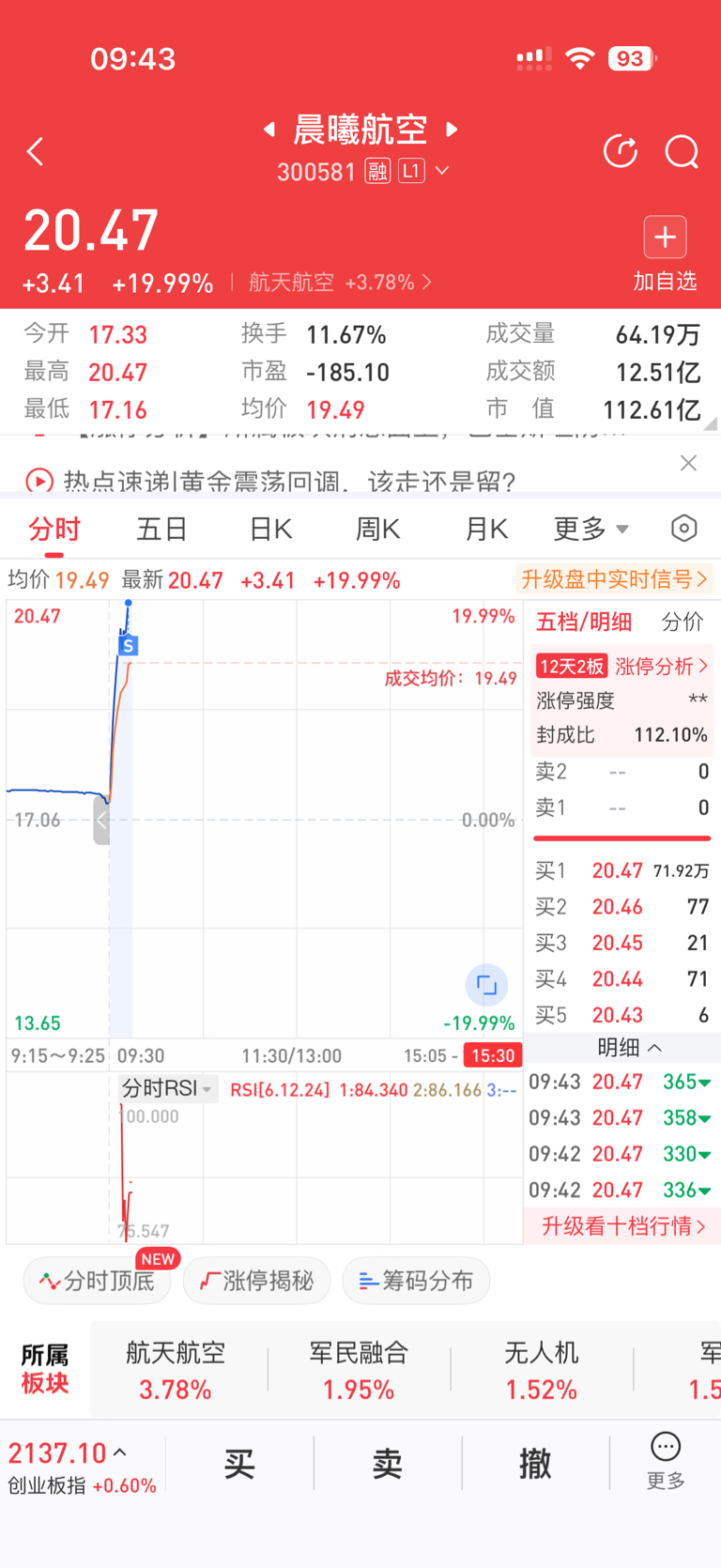Image resolution: width=721 pixels, height=1568 pixels.
Task: Open 分时顶底 feature button
Action: click(x=97, y=1281)
